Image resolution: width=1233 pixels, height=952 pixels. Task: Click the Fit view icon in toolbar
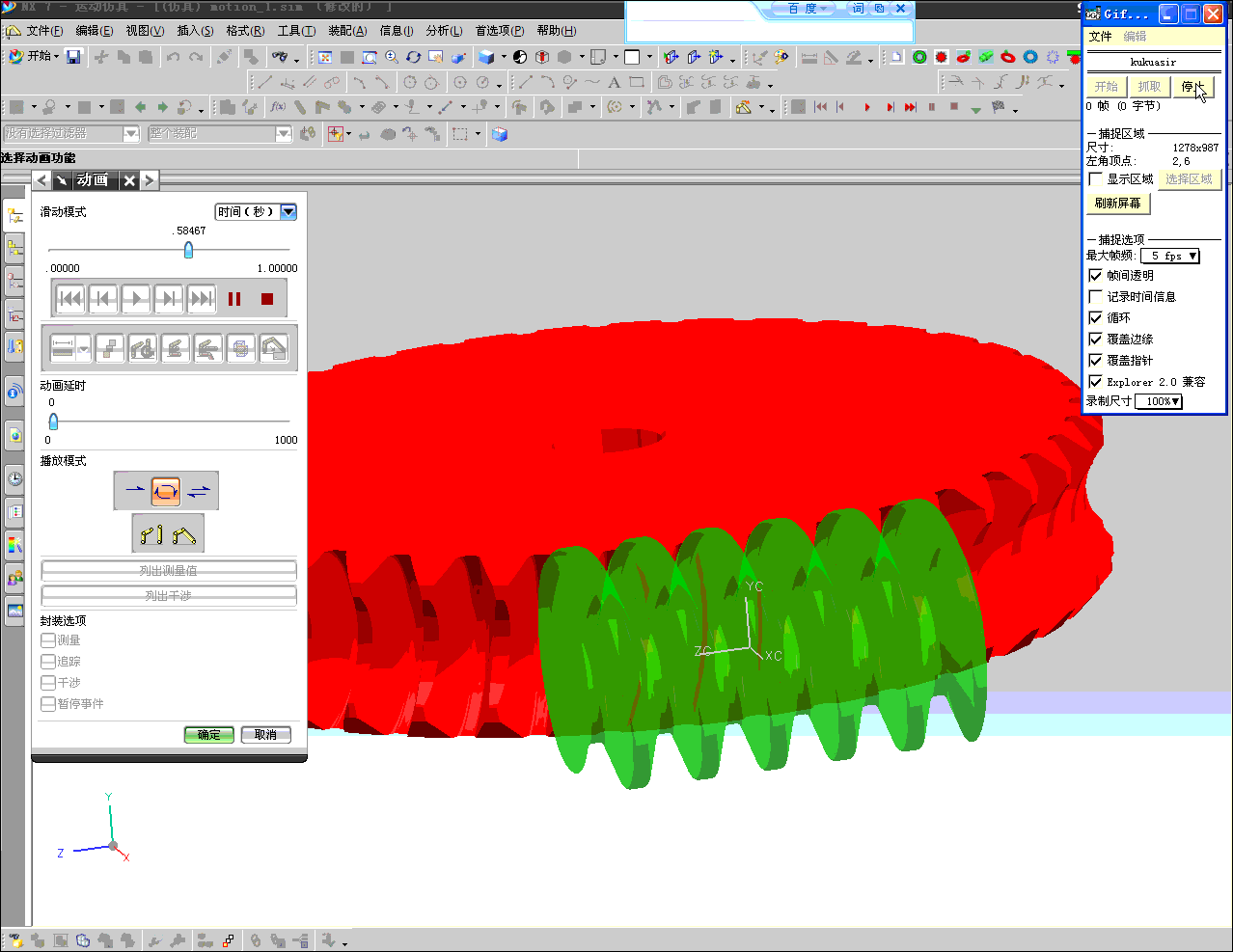325,57
